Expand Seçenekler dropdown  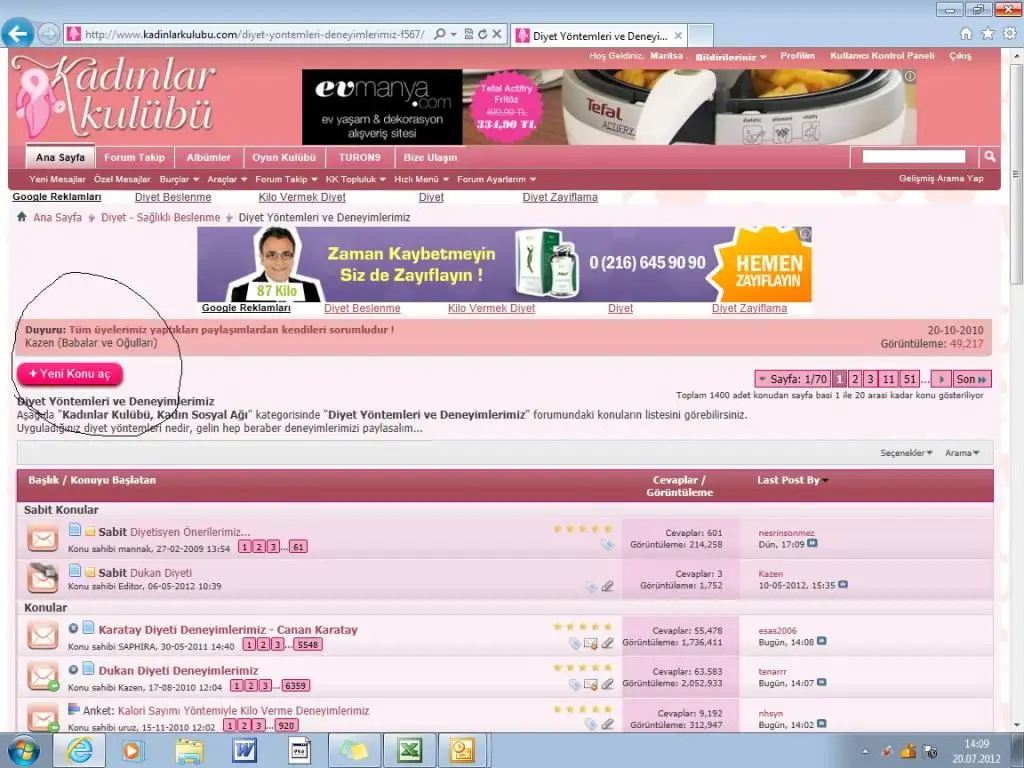click(x=906, y=453)
